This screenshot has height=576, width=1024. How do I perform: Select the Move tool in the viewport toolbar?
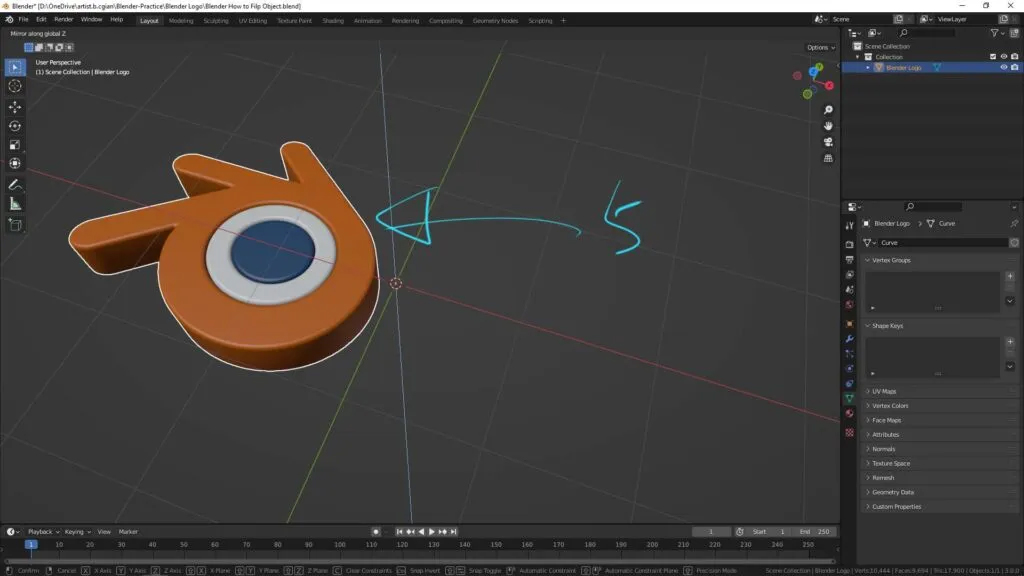point(14,105)
